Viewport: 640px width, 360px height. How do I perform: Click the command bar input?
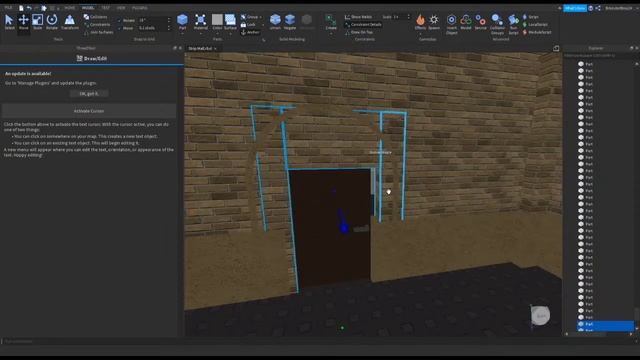[x=318, y=341]
